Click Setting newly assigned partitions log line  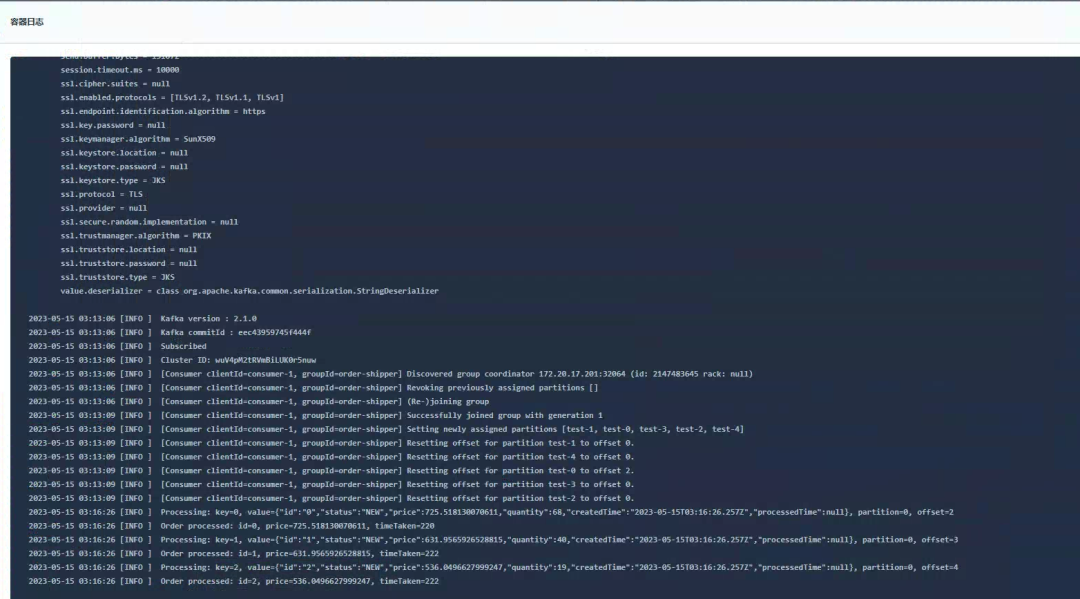[x=386, y=429]
